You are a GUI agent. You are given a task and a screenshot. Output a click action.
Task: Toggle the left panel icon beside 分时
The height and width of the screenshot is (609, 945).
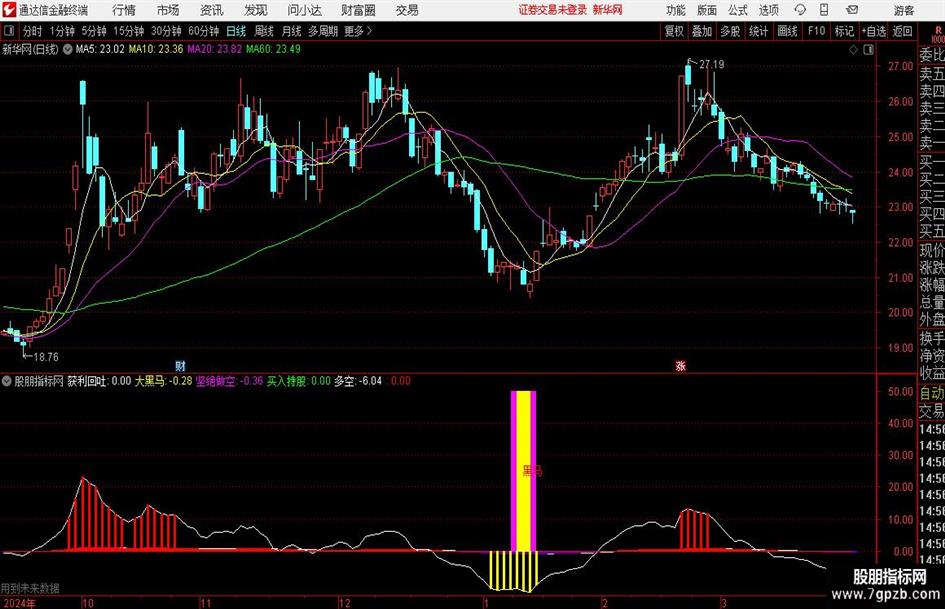point(8,31)
